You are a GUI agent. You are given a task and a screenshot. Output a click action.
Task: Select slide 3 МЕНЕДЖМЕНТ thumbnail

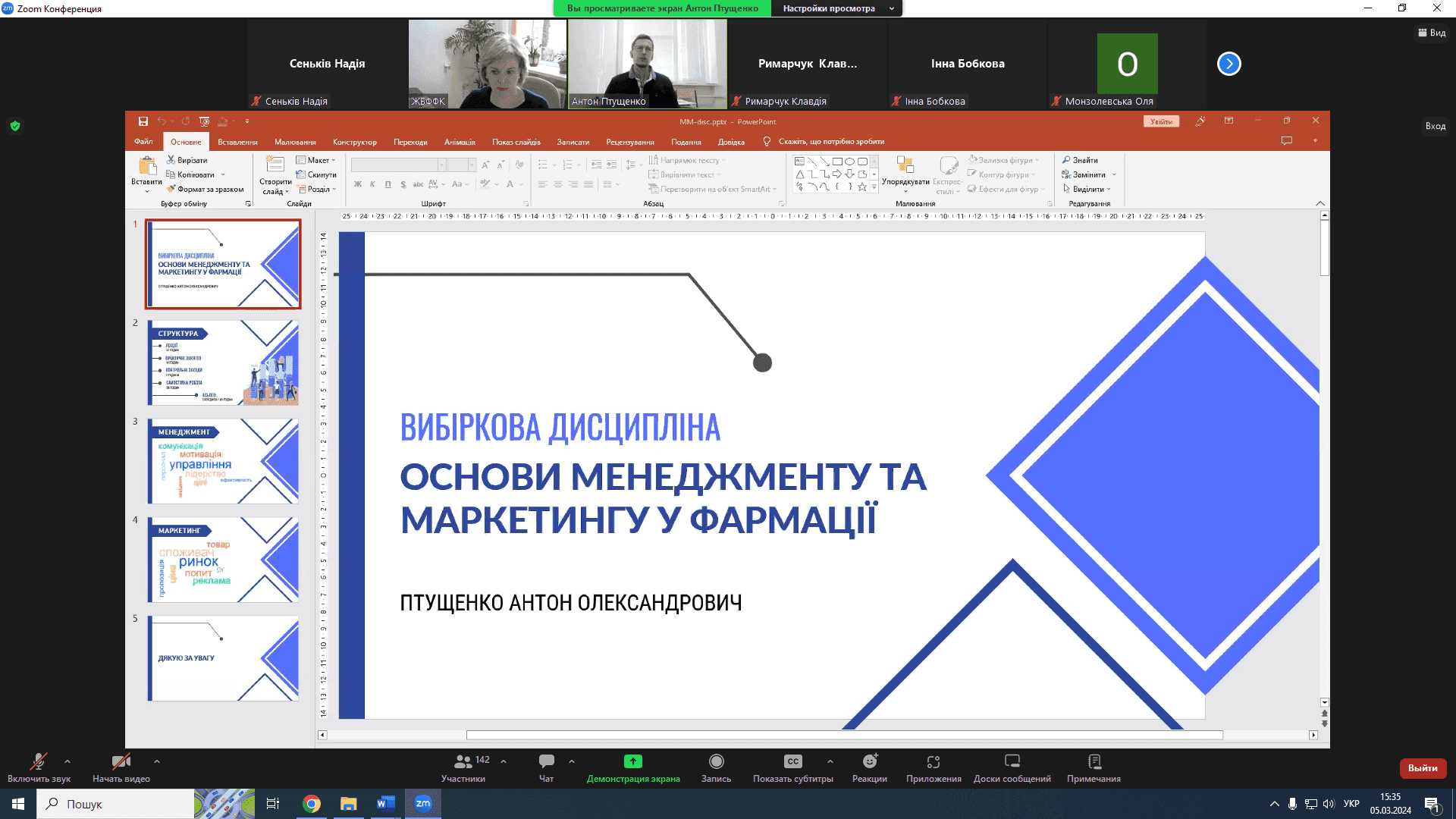(x=223, y=461)
